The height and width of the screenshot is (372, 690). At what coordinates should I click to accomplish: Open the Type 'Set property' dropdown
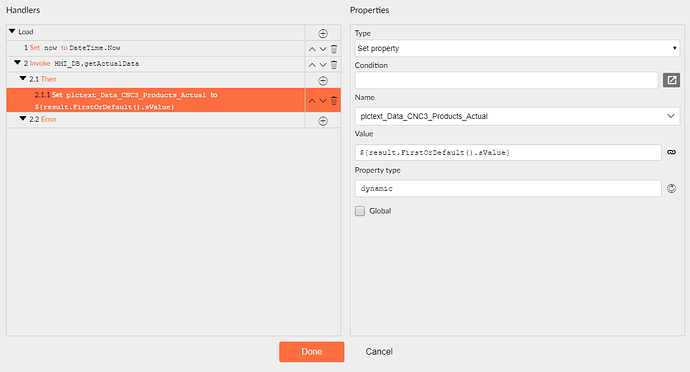click(x=517, y=48)
